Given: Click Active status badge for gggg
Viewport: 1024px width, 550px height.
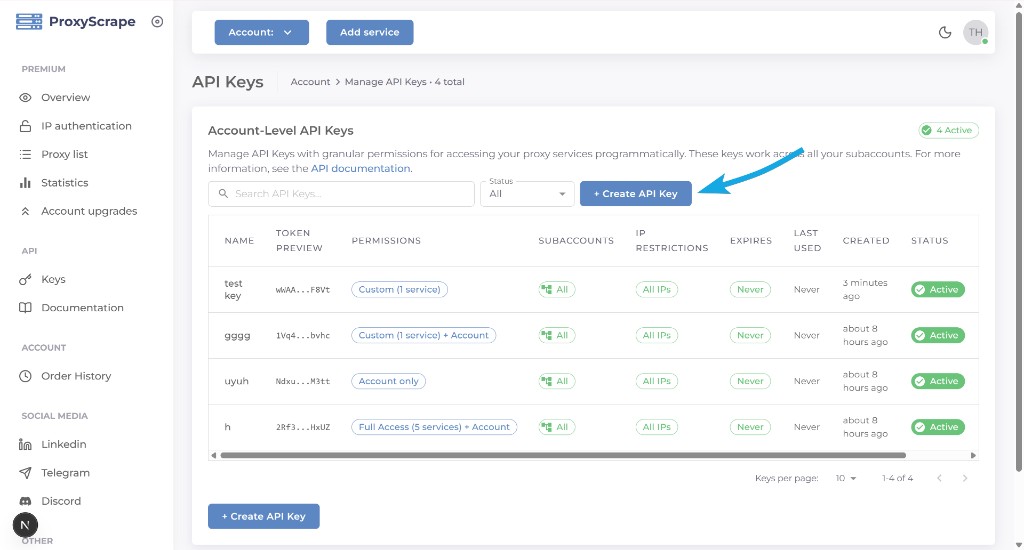Looking at the screenshot, I should tap(938, 335).
